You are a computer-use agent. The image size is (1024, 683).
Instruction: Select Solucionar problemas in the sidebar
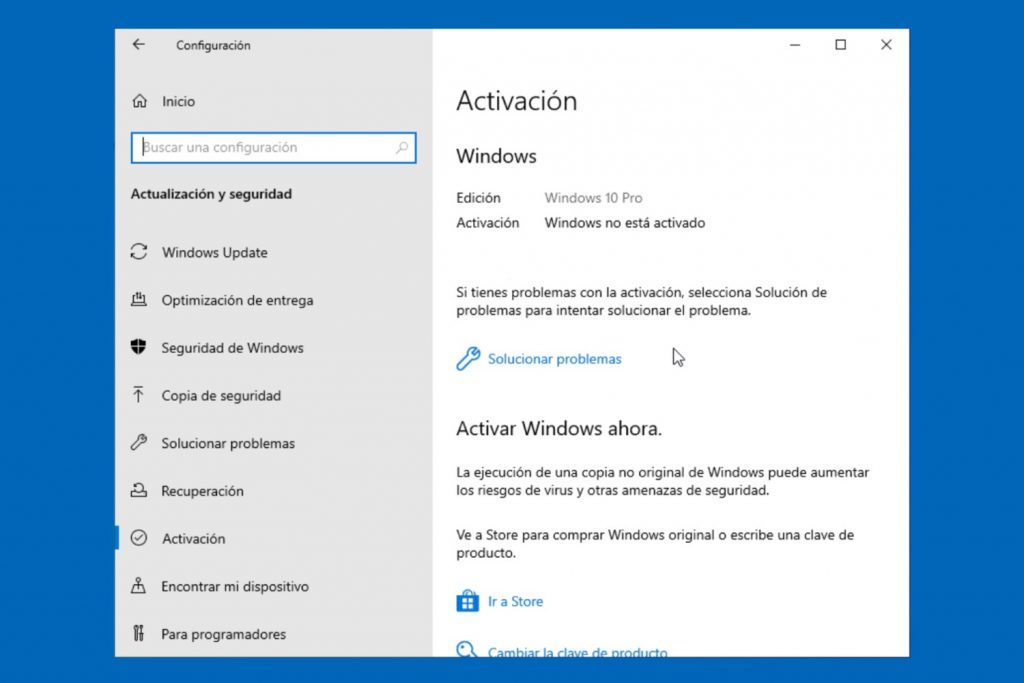click(x=228, y=443)
